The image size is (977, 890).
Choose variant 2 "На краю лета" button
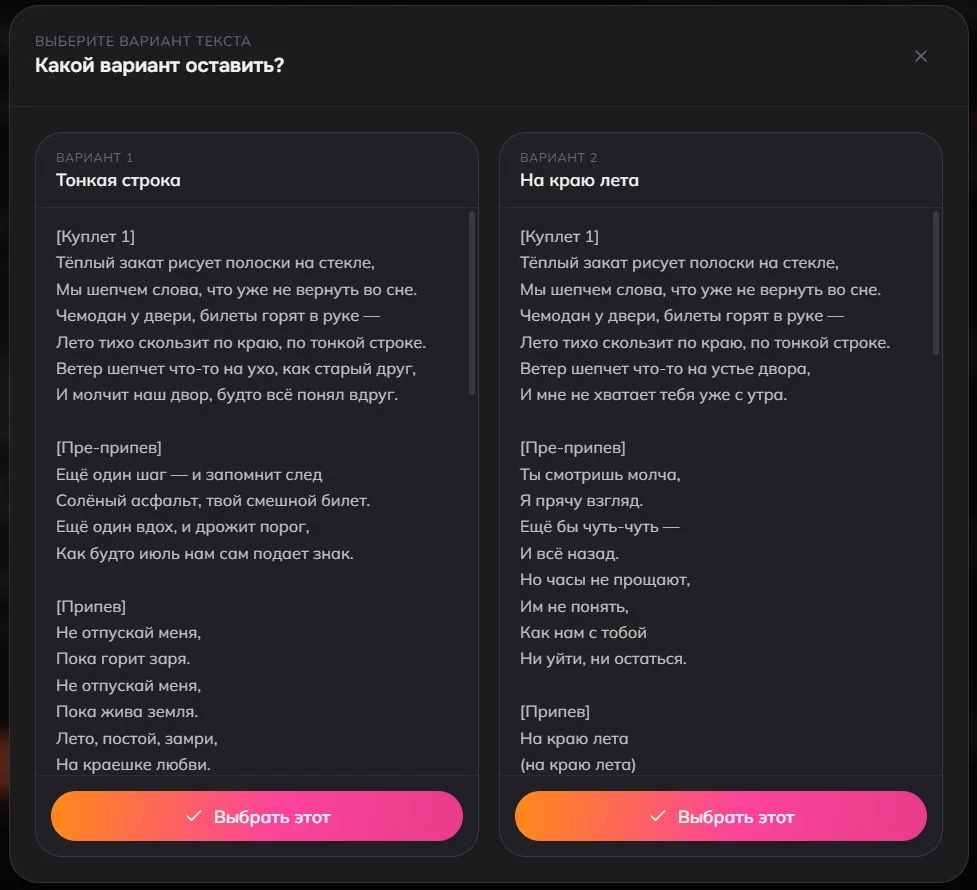click(x=720, y=816)
